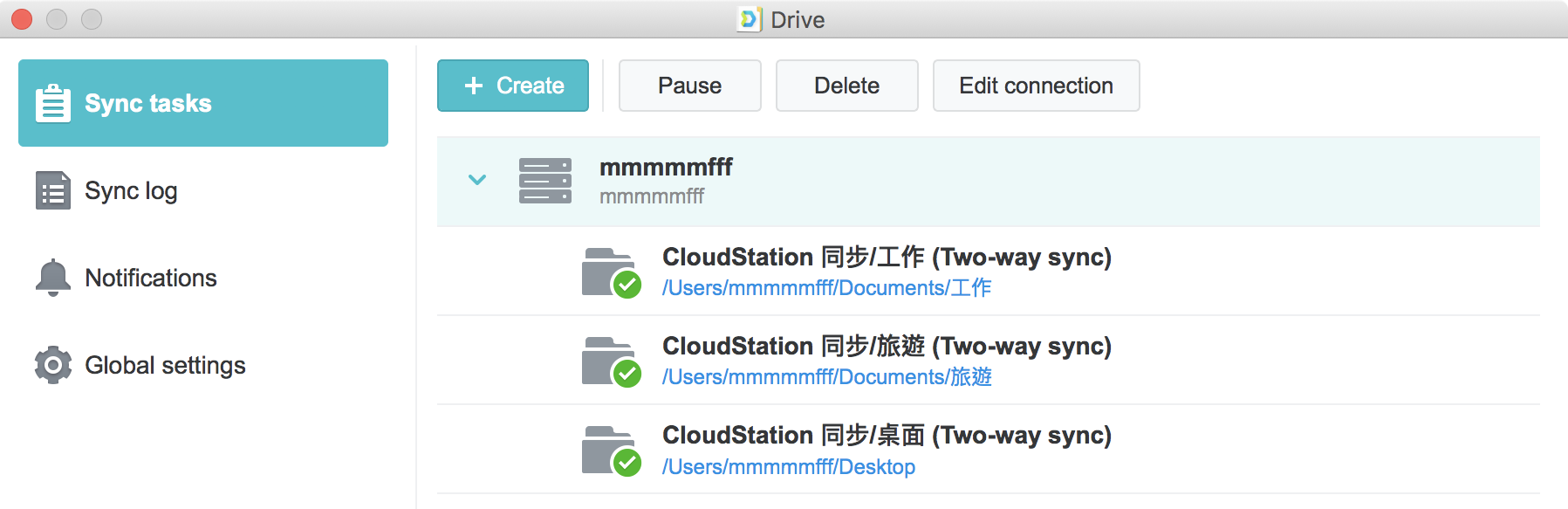Viewport: 1568px width, 509px height.
Task: Switch to the Sync log tab
Action: tap(131, 190)
